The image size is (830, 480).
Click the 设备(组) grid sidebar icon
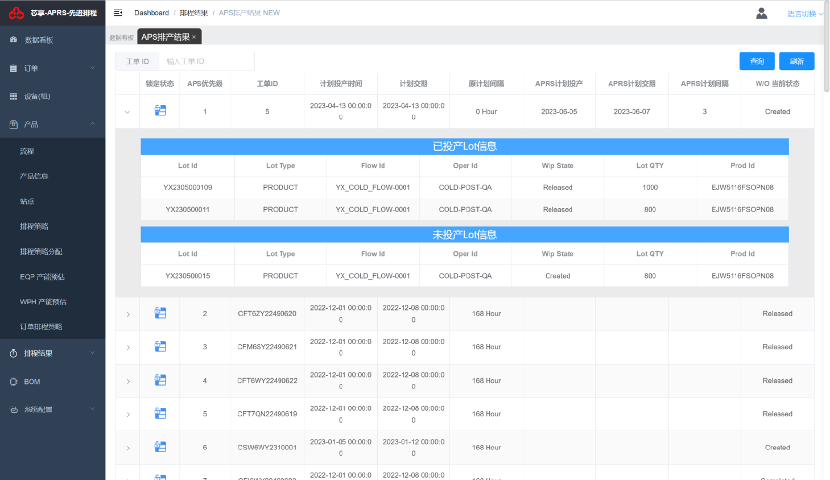pyautogui.click(x=14, y=96)
